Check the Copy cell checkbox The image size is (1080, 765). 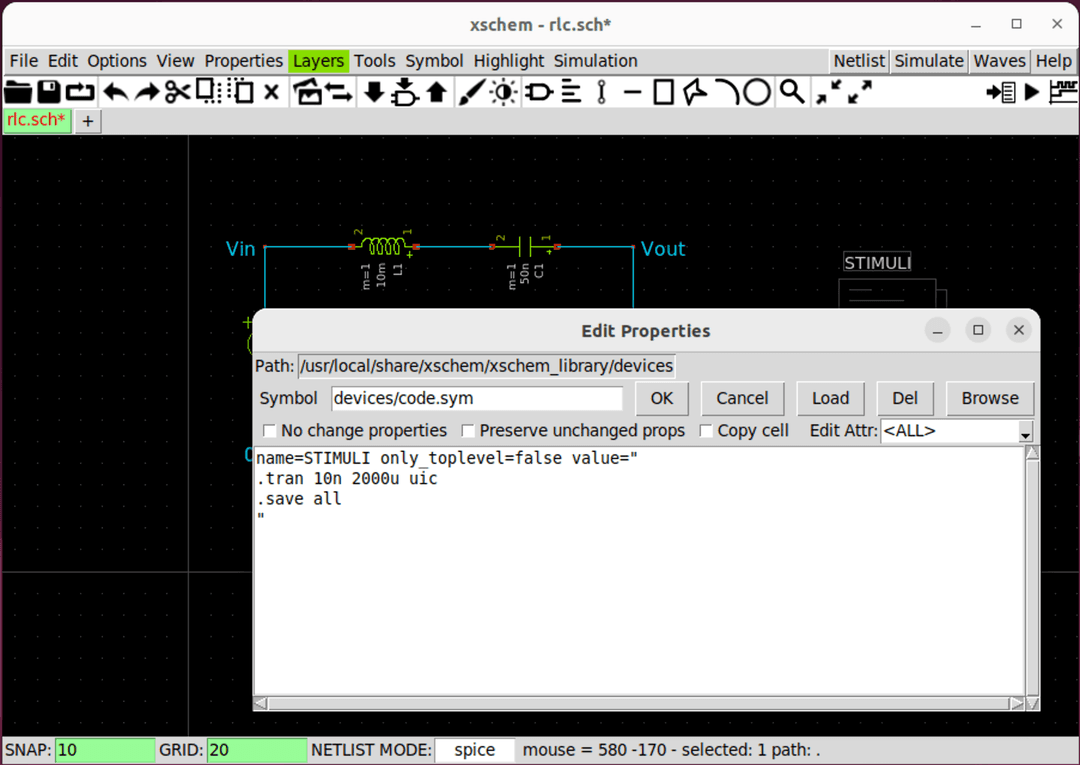point(706,431)
